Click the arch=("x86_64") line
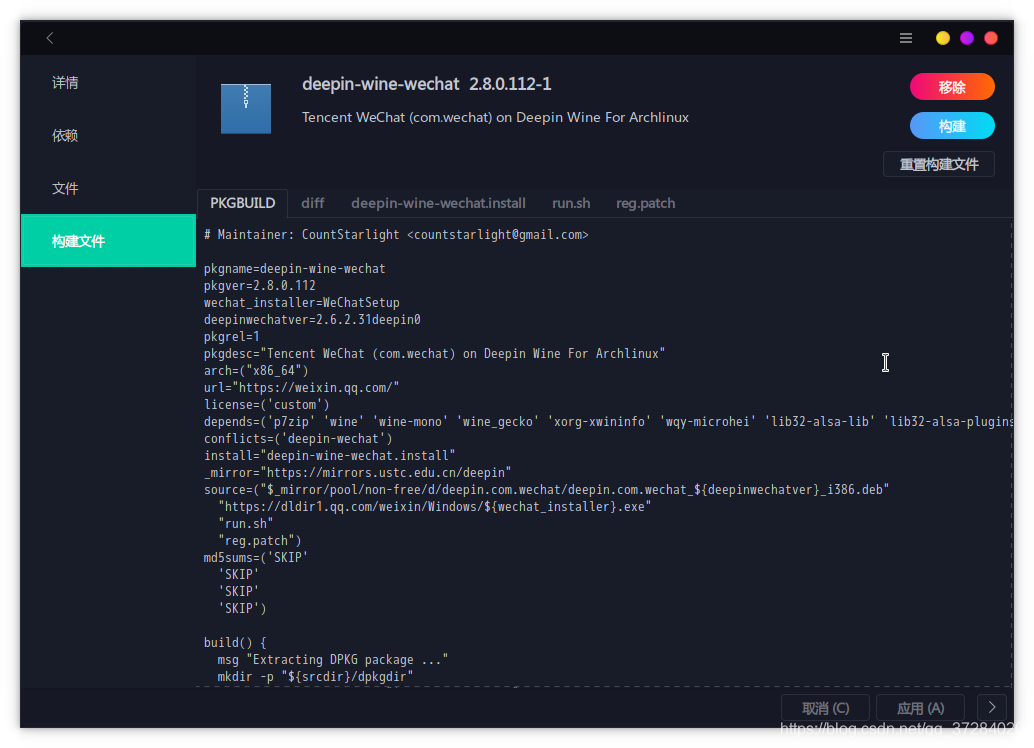Screen dimensions: 1034x748 coord(256,371)
